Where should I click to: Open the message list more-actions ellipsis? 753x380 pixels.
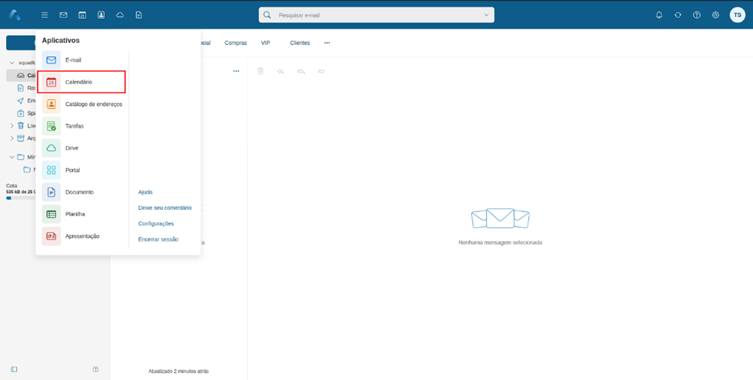coord(236,71)
